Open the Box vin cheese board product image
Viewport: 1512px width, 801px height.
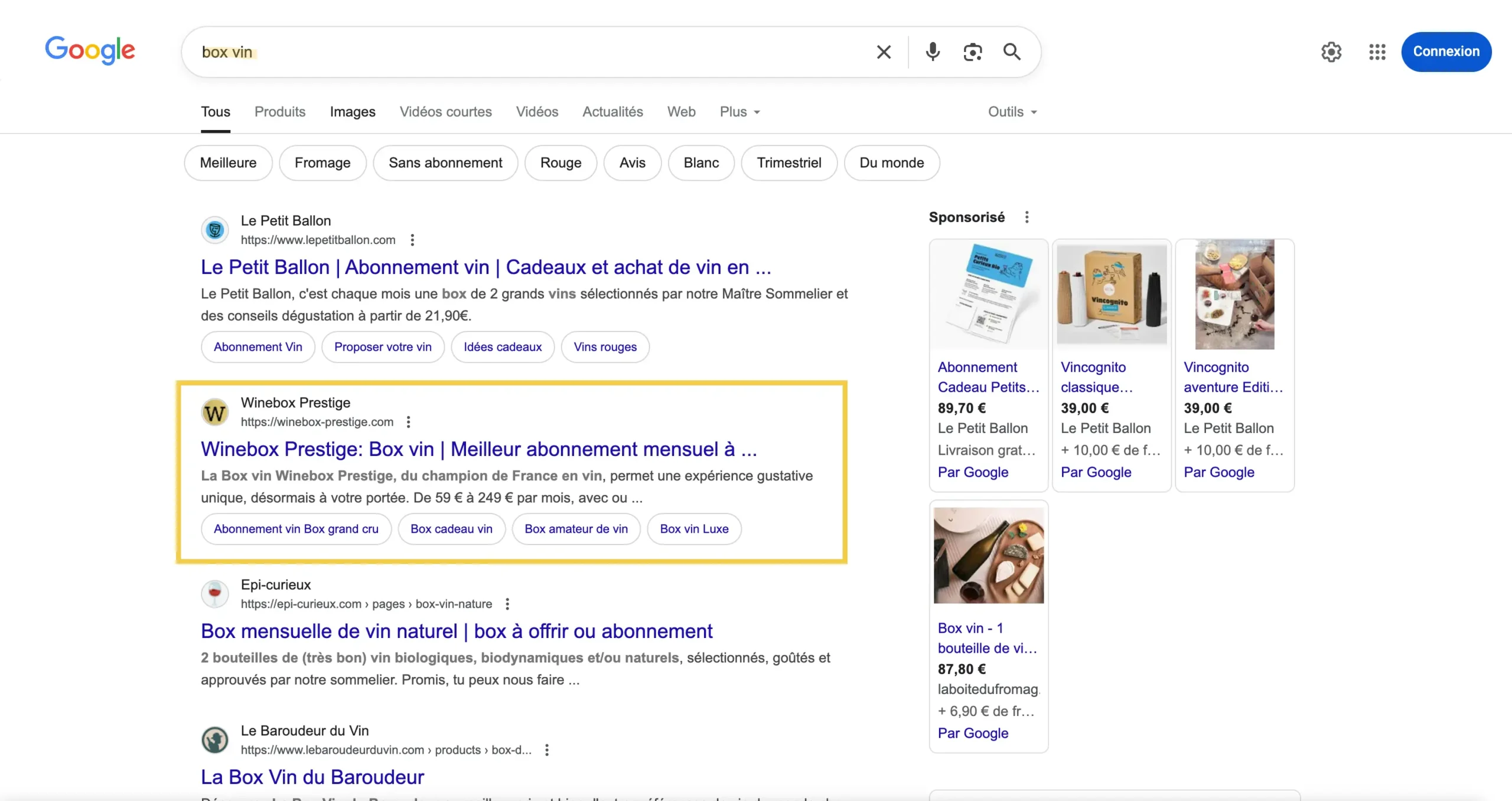(x=989, y=555)
